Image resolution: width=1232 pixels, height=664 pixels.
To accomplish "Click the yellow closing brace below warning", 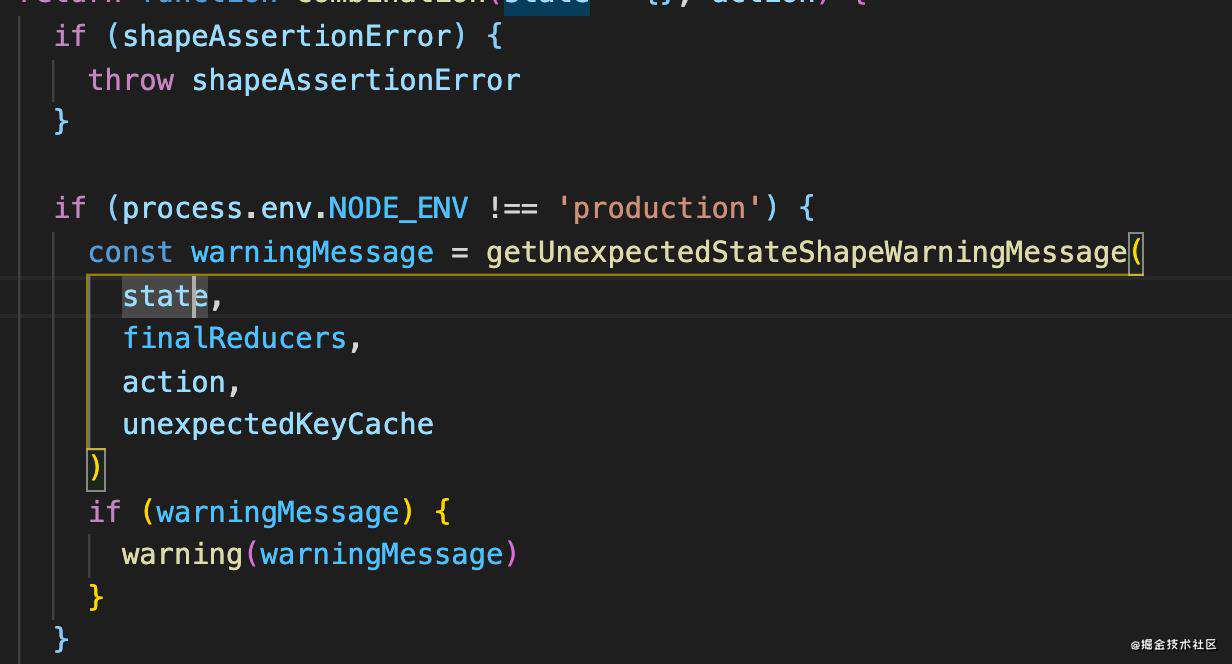I will 96,598.
